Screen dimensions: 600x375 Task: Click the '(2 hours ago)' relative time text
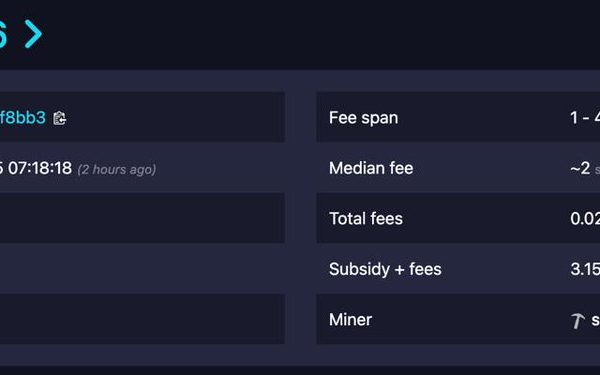pyautogui.click(x=117, y=169)
